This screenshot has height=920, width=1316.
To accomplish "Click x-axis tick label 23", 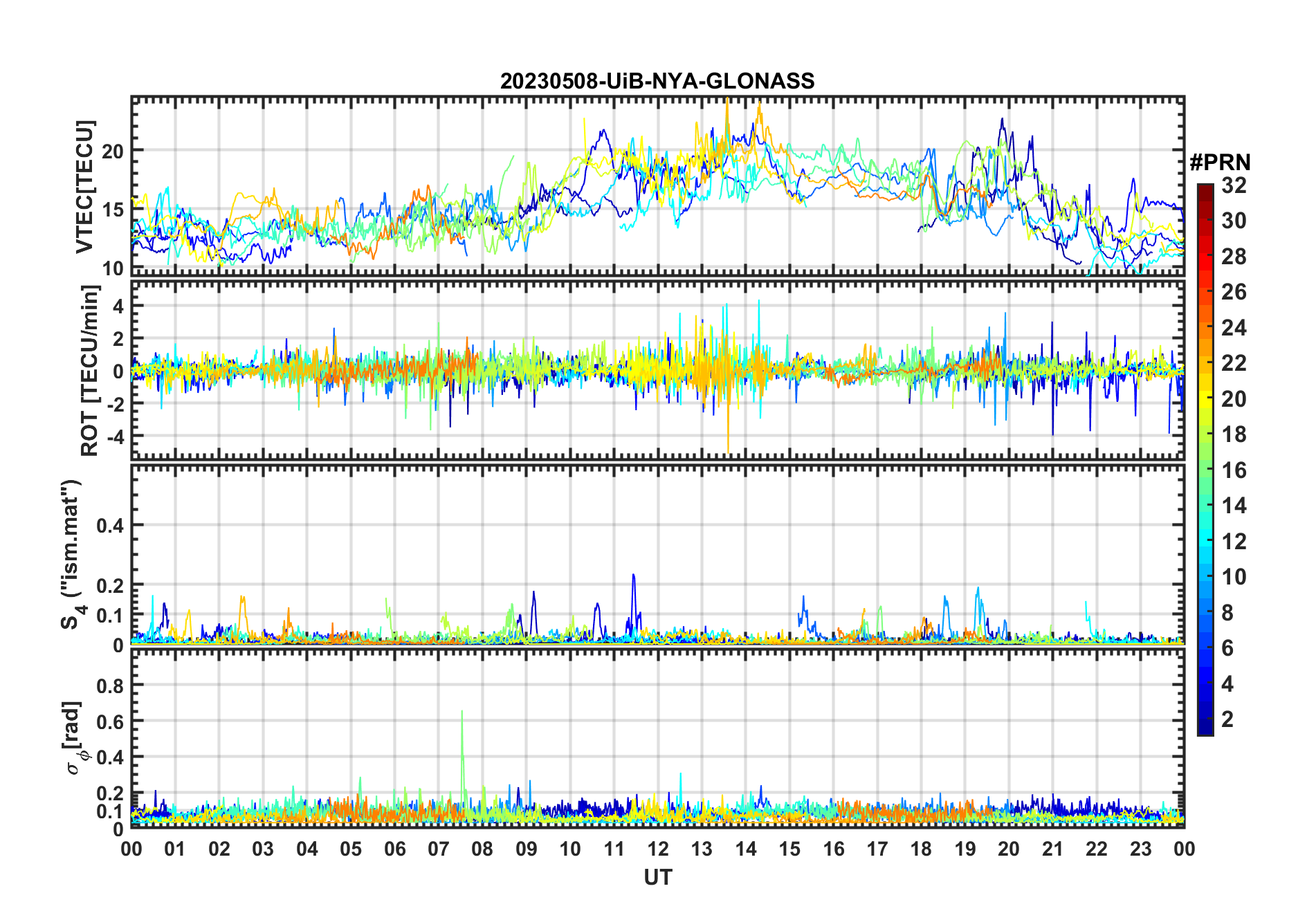I will [1140, 849].
